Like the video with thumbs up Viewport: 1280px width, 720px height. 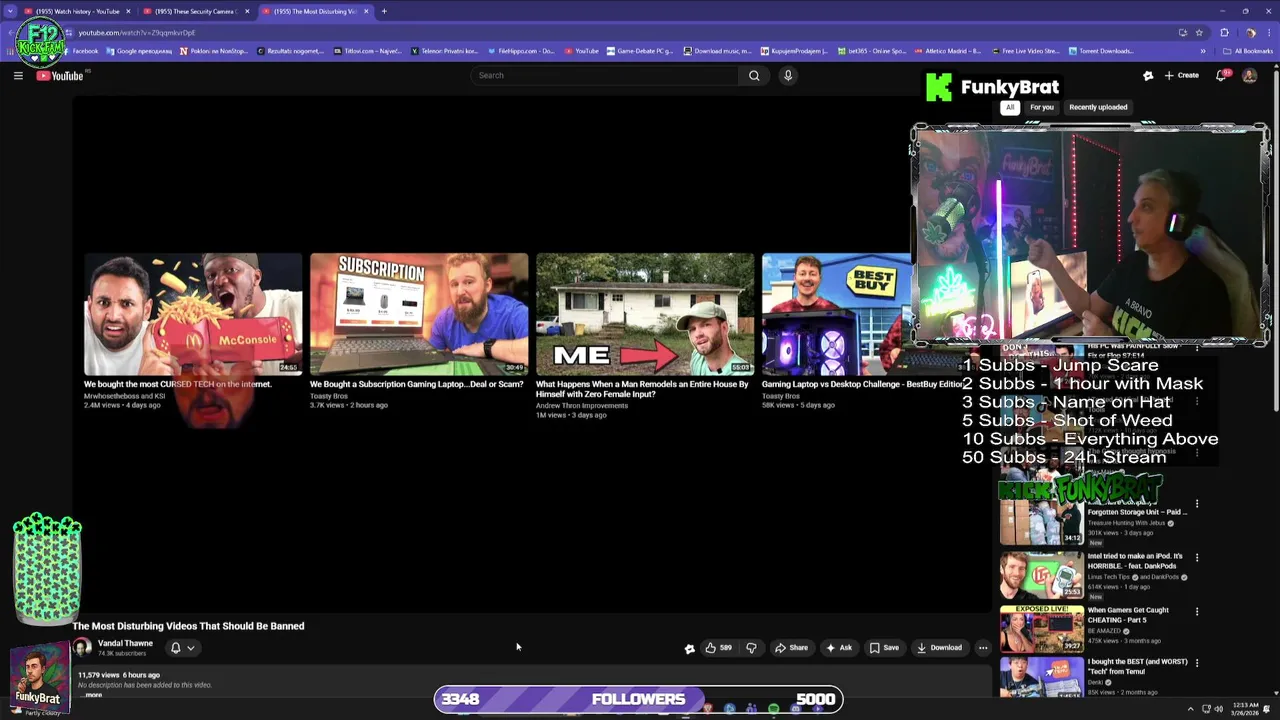[x=718, y=648]
